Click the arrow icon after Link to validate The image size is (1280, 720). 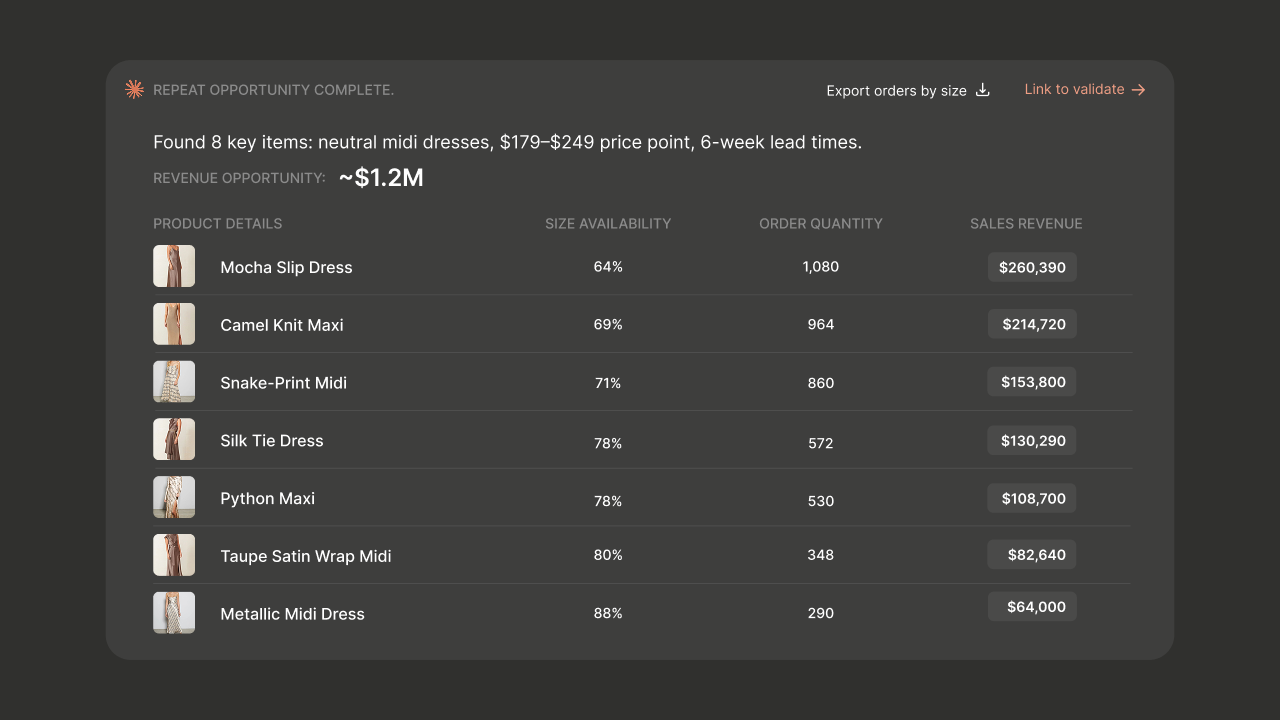(1139, 90)
